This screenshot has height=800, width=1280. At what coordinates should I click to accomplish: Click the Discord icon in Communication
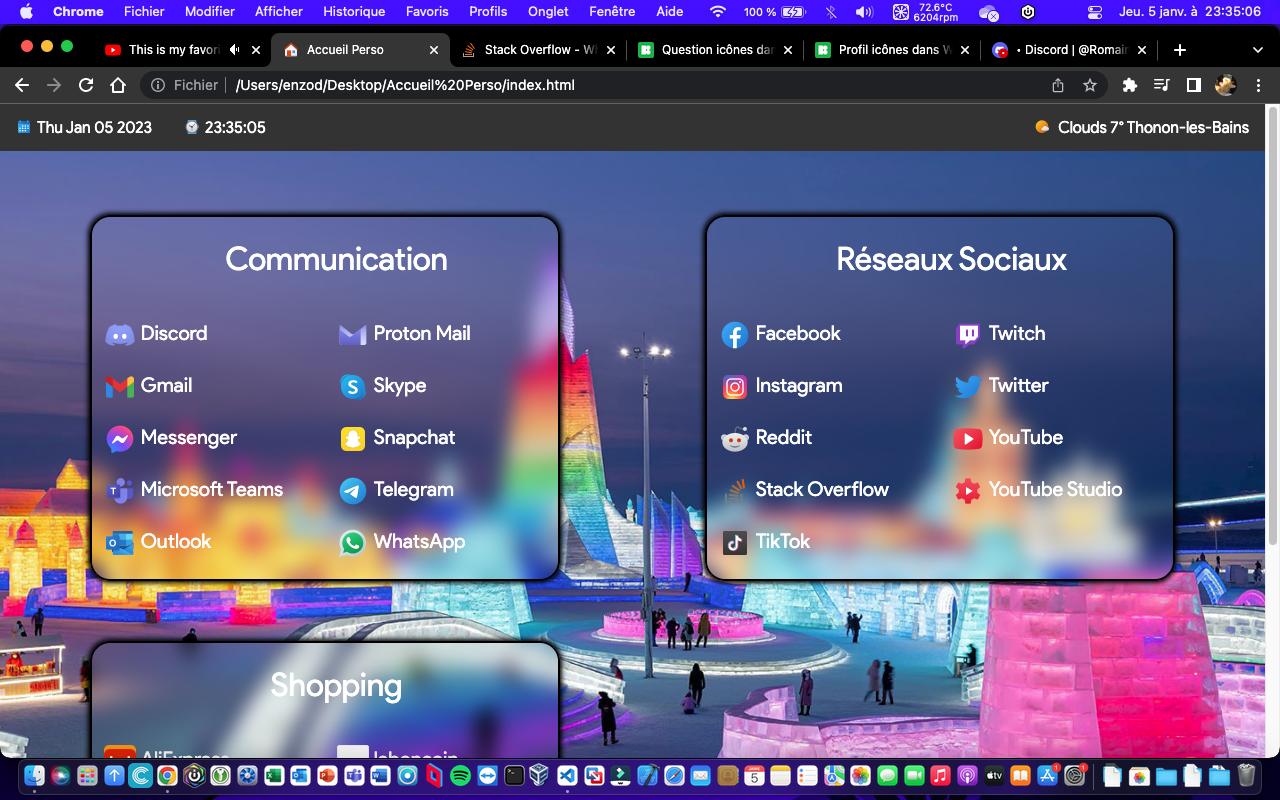[x=120, y=334]
